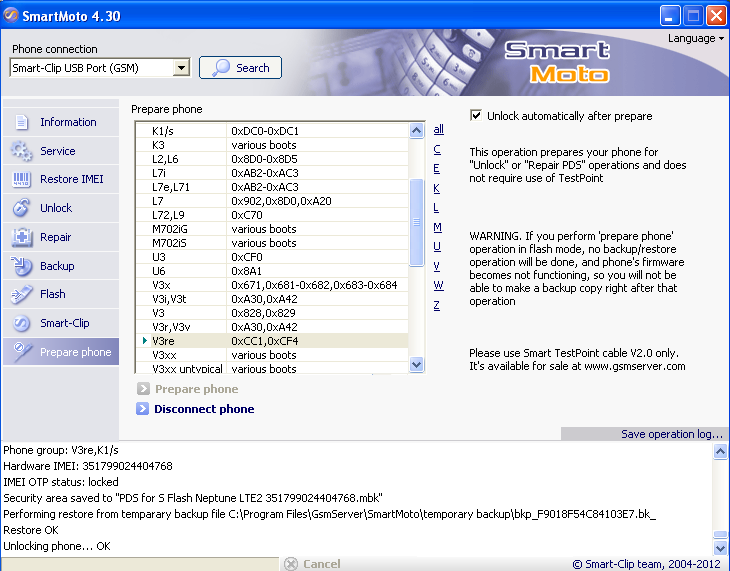Select the V3r,V3v model row
The image size is (730, 571).
(x=272, y=326)
